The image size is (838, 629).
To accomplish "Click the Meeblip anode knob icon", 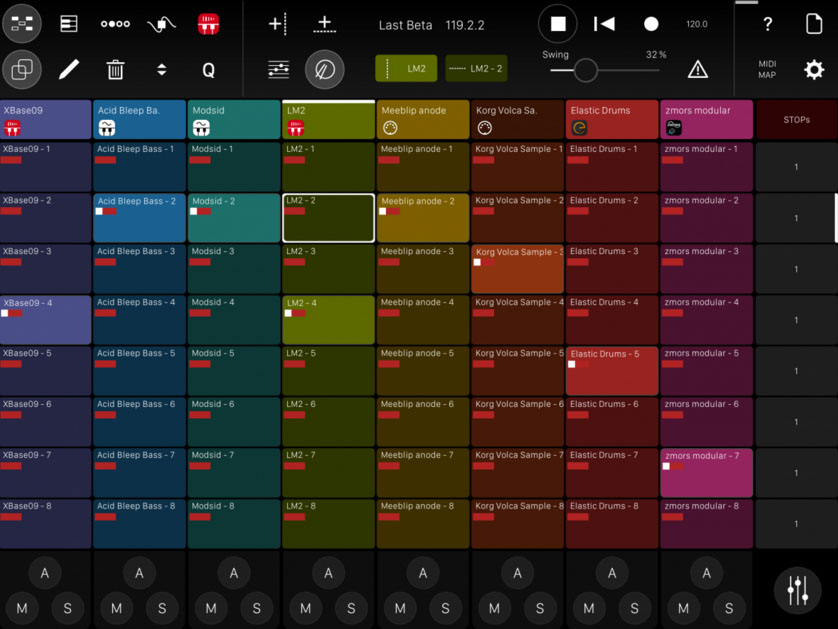I will tap(390, 128).
